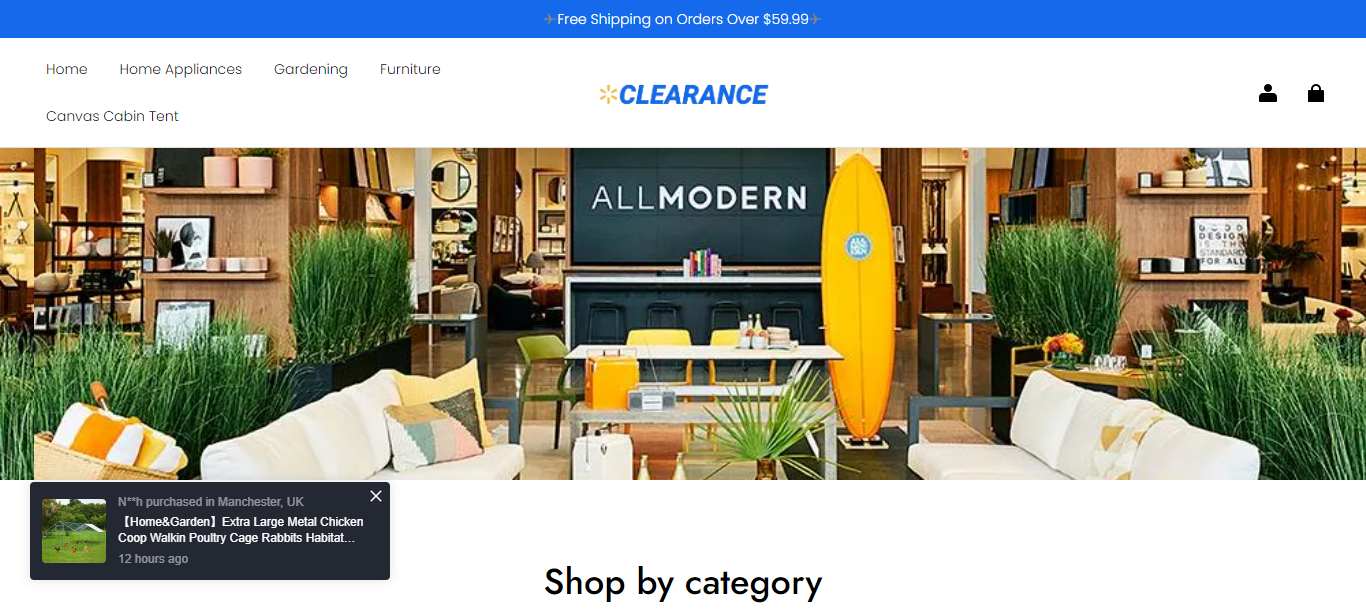Select the Gardening navigation item
The height and width of the screenshot is (610, 1366).
click(311, 69)
